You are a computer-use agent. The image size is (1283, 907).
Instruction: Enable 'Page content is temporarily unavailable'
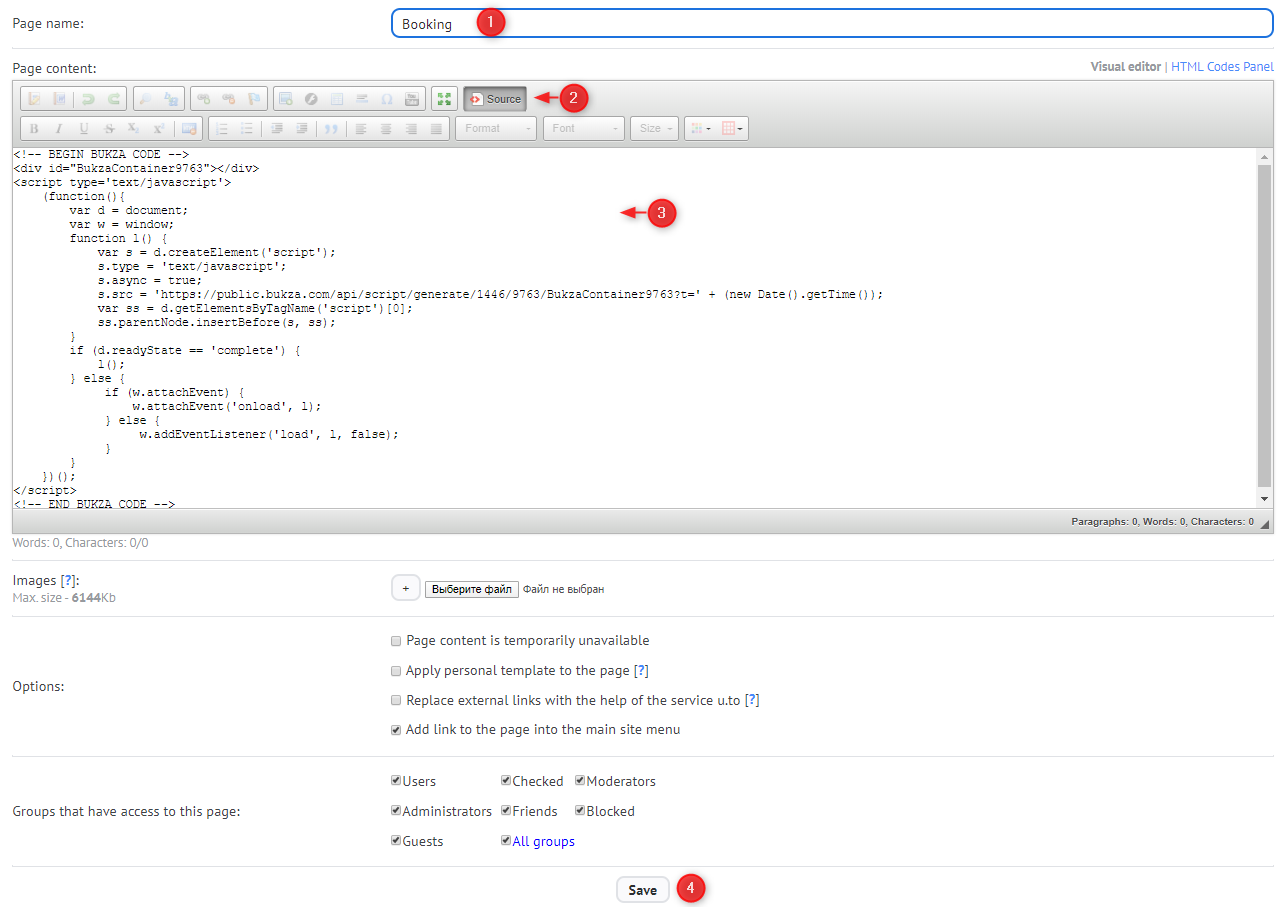pyautogui.click(x=396, y=641)
